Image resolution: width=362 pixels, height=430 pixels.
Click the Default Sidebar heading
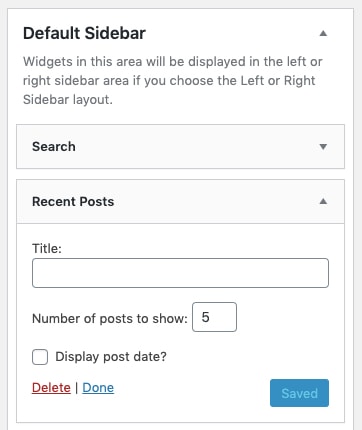84,33
